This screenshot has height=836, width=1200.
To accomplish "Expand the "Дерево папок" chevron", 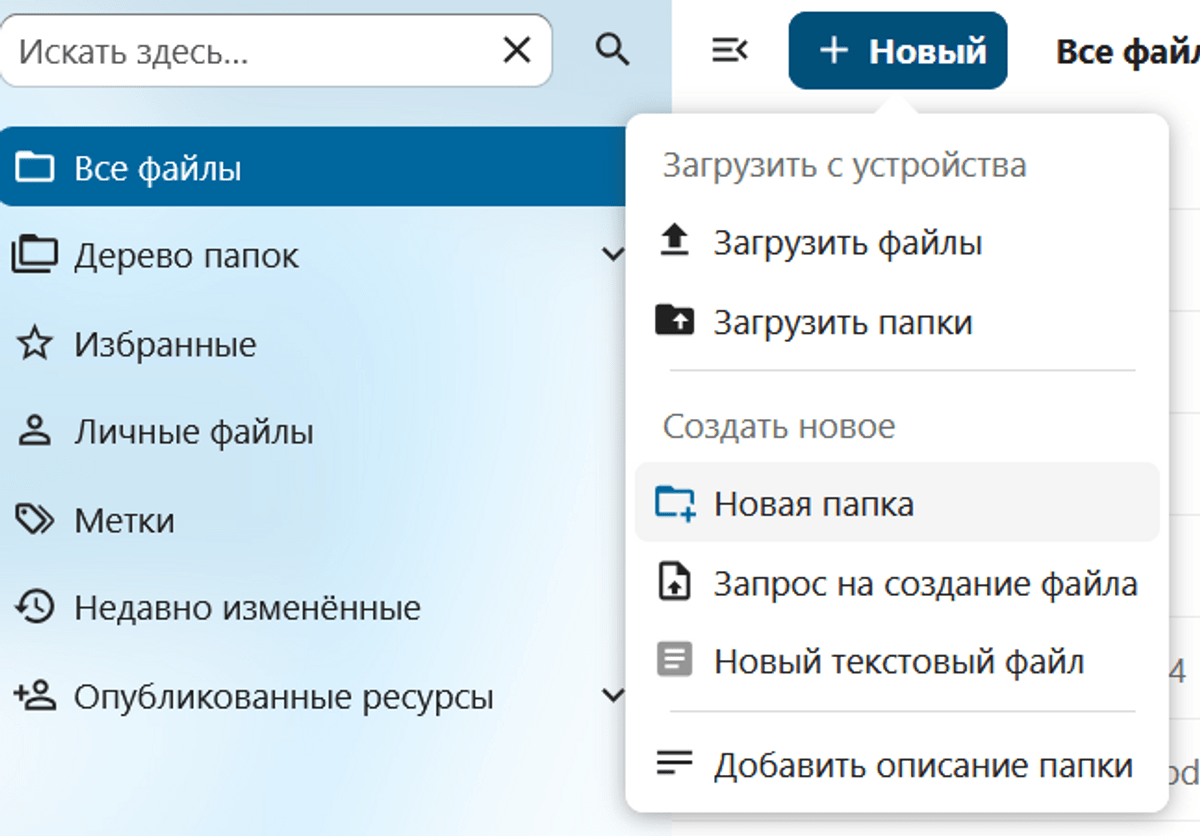I will [613, 255].
